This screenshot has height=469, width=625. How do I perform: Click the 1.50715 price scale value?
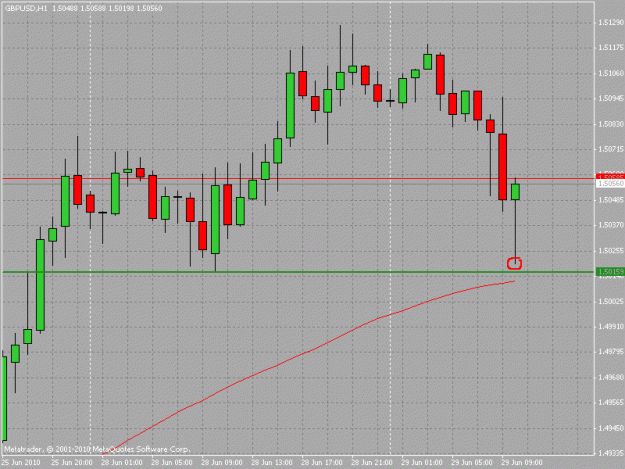coord(611,149)
